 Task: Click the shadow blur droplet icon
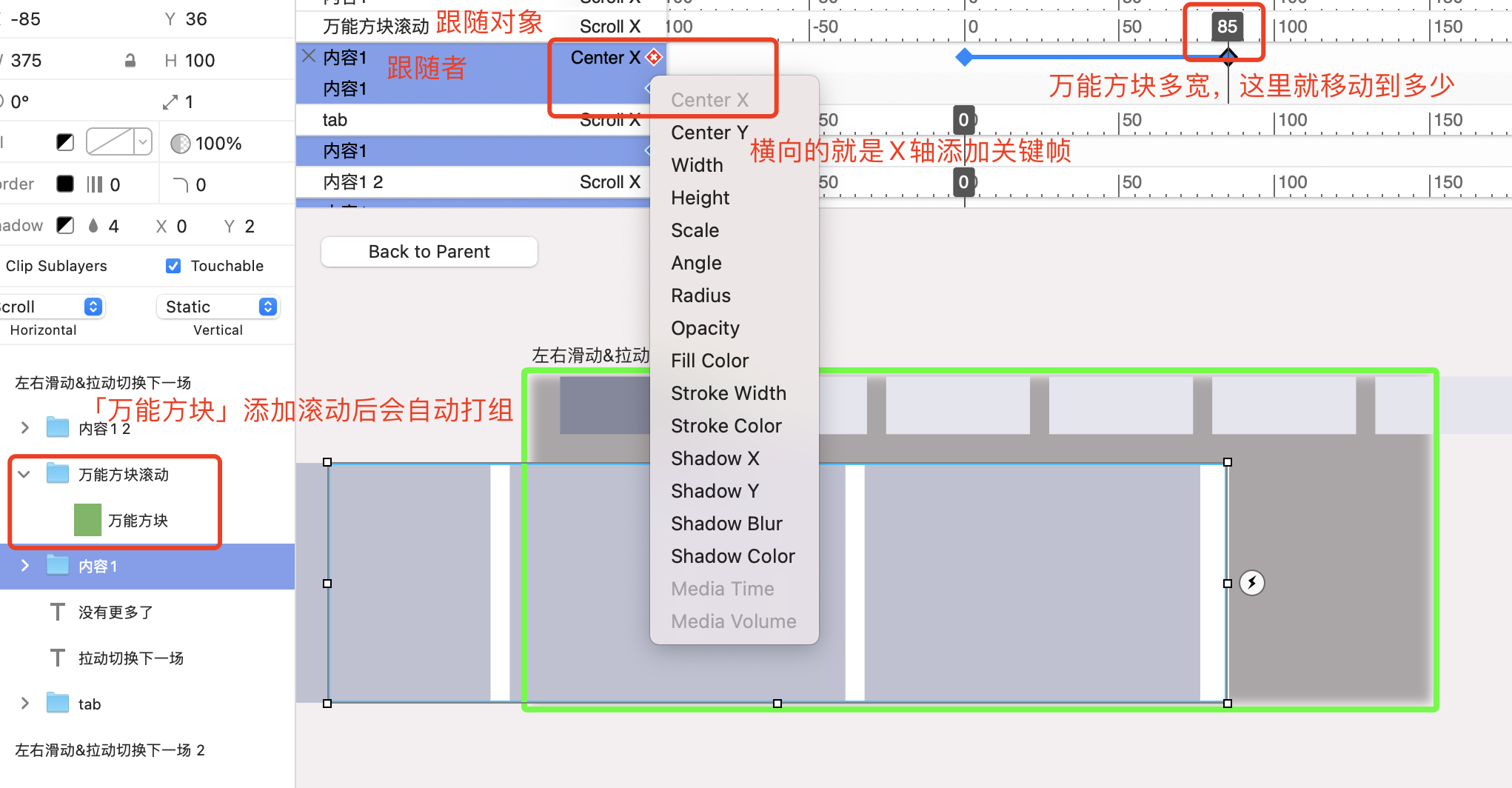93,226
